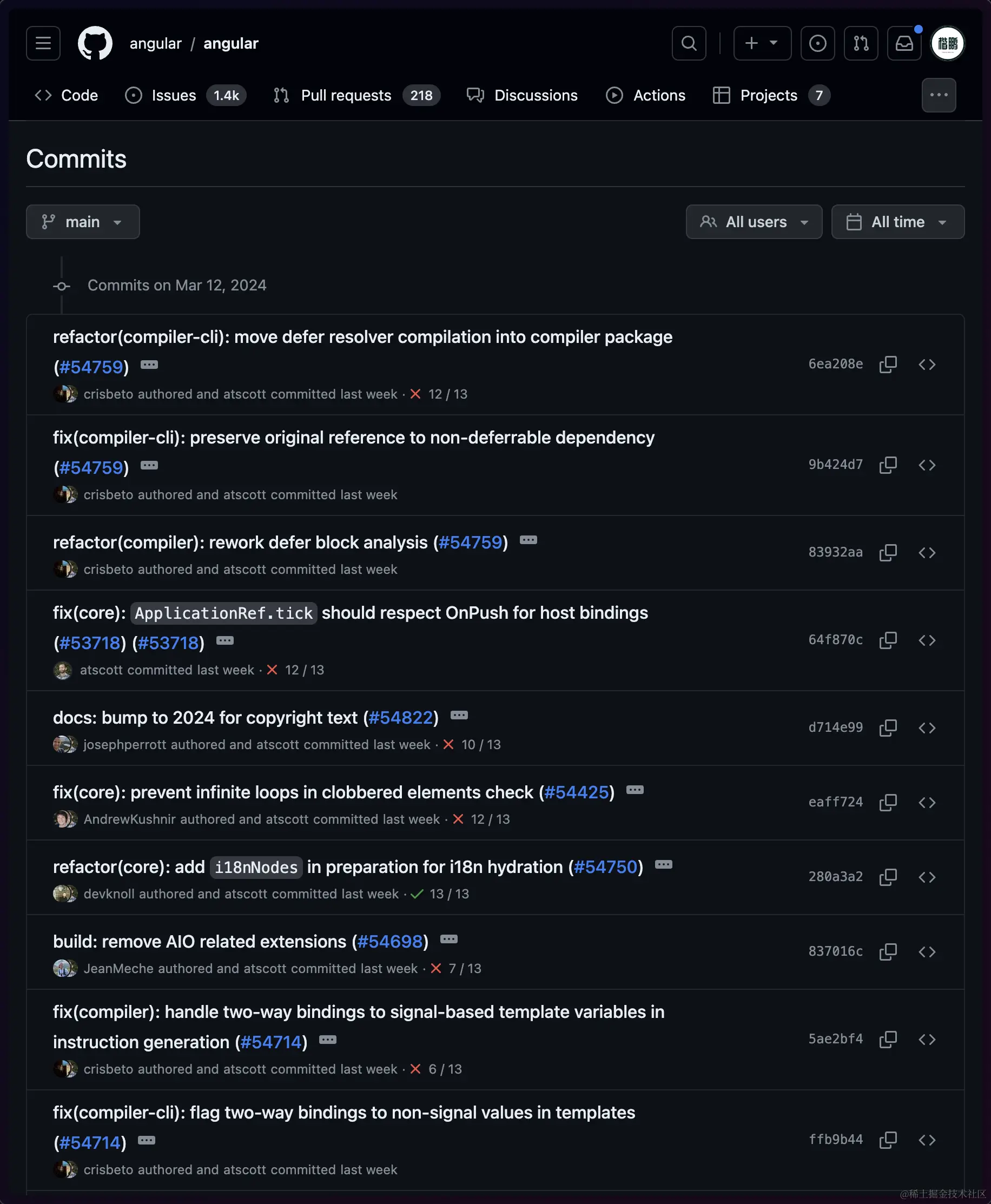991x1204 pixels.
Task: Open the angular repository name link
Action: 230,43
